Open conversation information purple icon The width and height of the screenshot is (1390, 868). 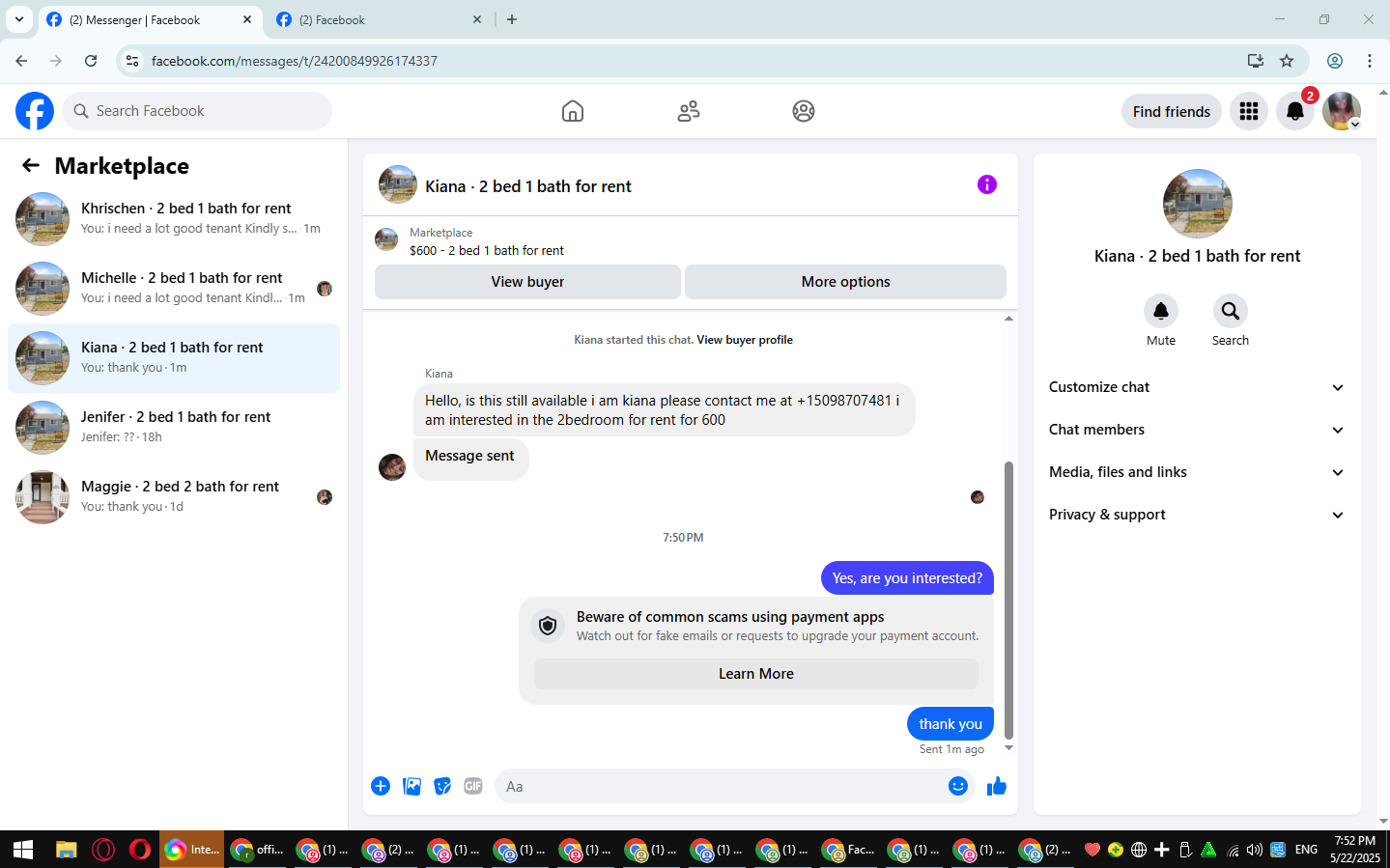pyautogui.click(x=986, y=184)
